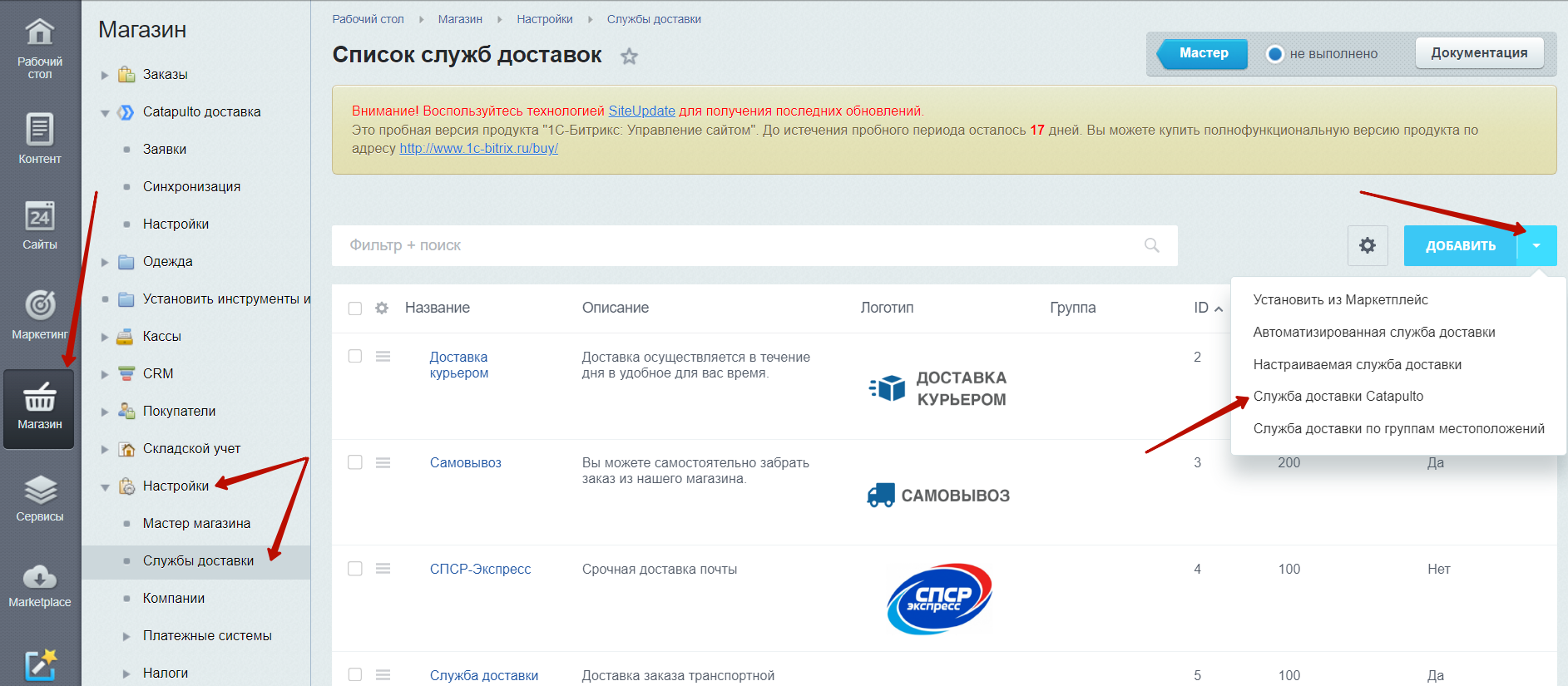The width and height of the screenshot is (1568, 686).
Task: Open row menu for Самовывоз
Action: [383, 462]
